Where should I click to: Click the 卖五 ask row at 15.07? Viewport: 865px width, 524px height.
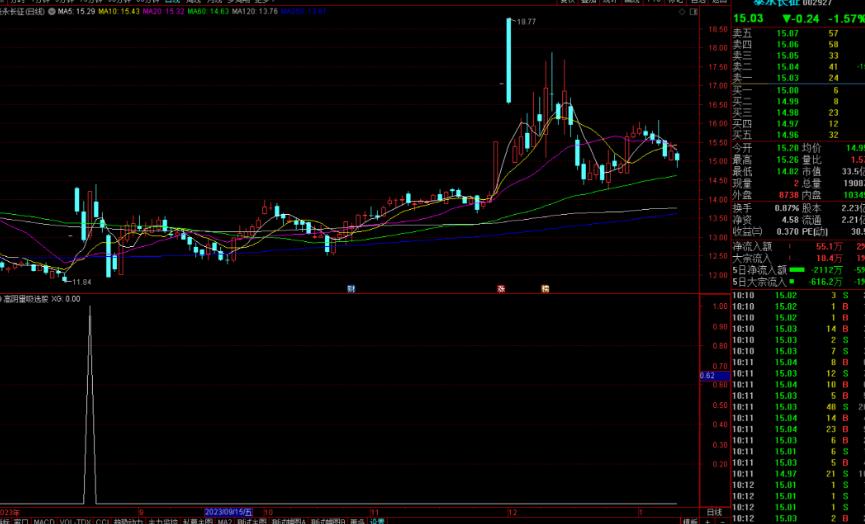(x=798, y=34)
